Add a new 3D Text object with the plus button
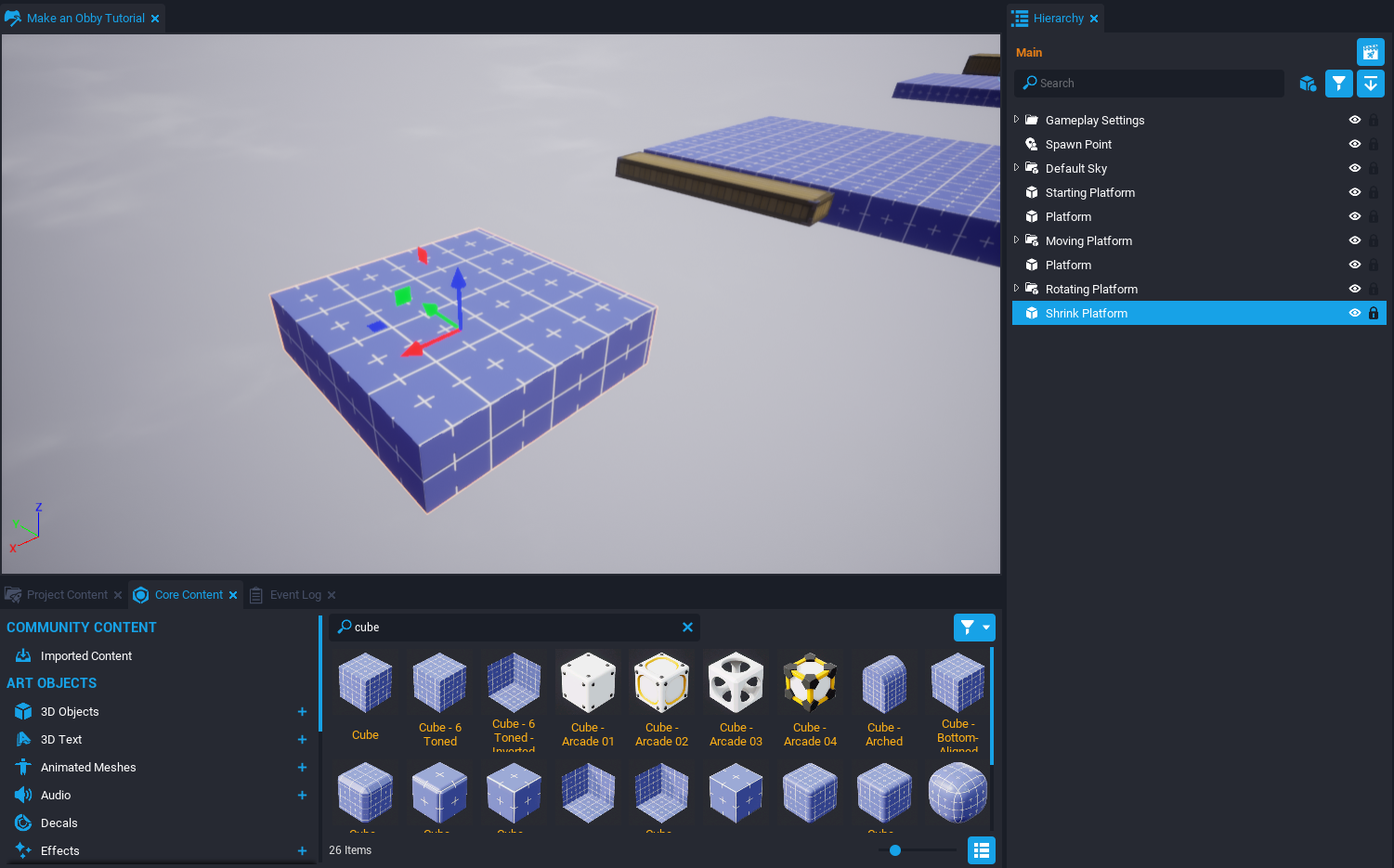This screenshot has height=868, width=1394. coord(302,739)
